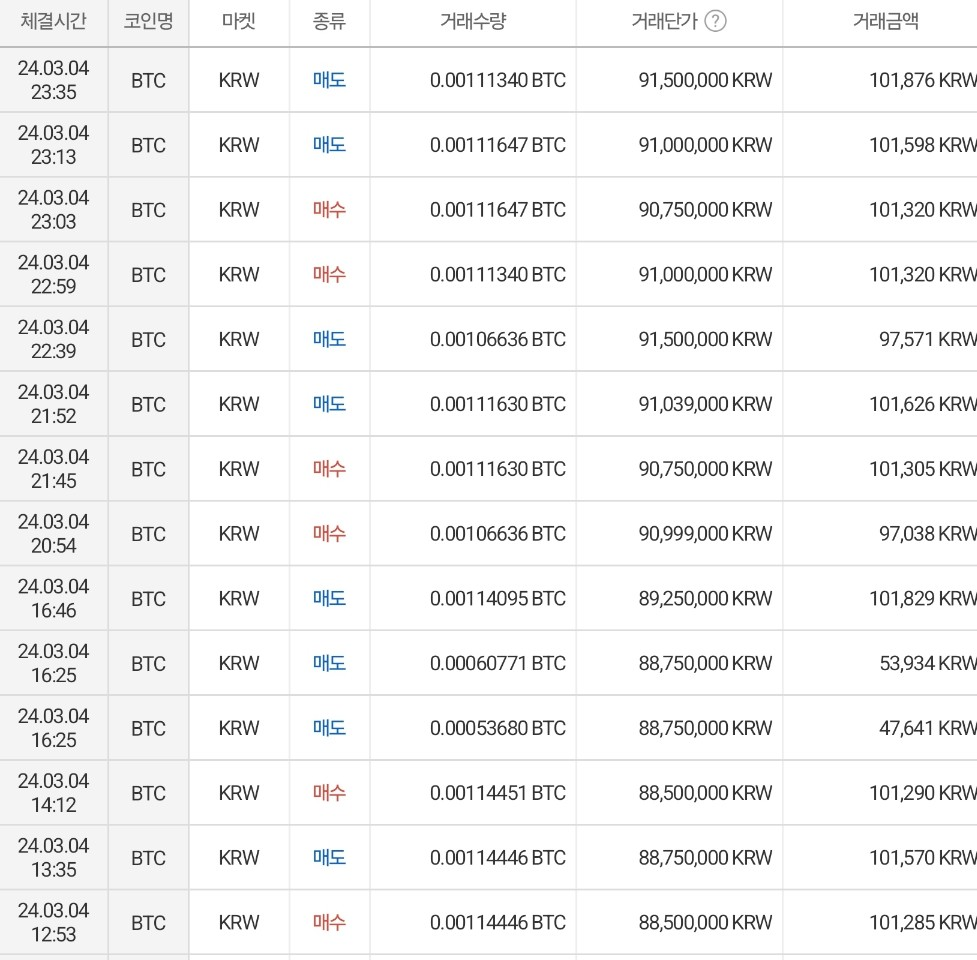Select the amount 101,626 KRW

pyautogui.click(x=923, y=404)
